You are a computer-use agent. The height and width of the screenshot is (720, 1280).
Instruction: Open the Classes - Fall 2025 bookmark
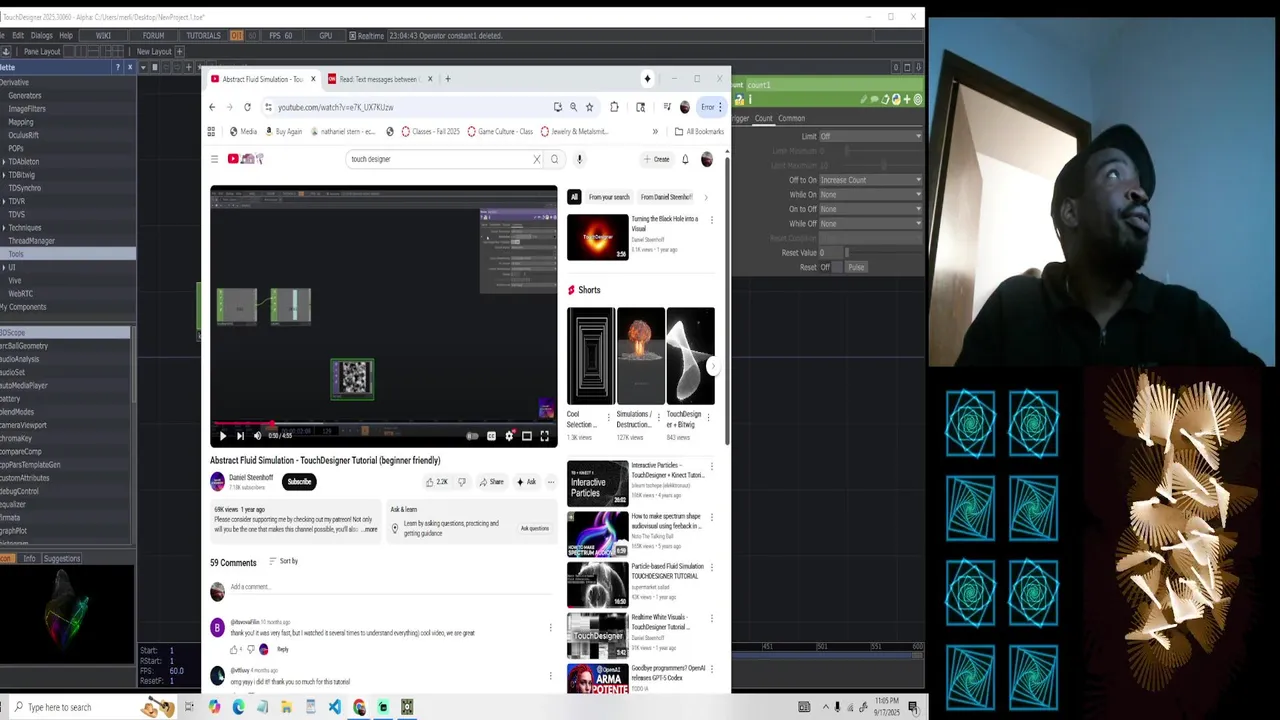(x=430, y=131)
